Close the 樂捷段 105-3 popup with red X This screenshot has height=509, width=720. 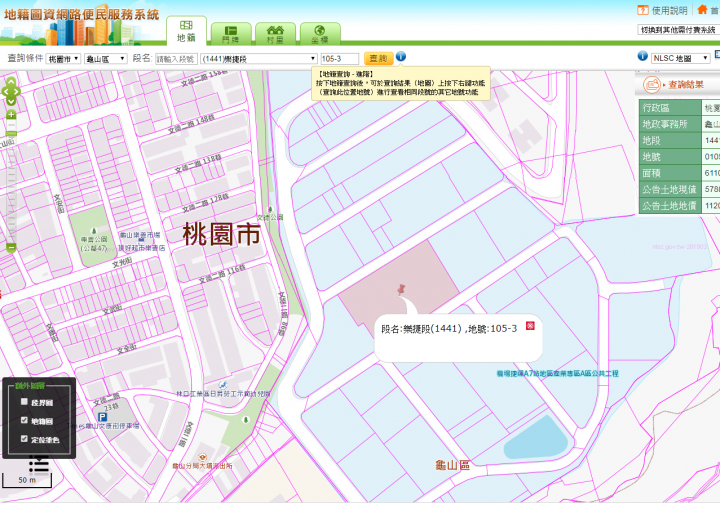[530, 326]
